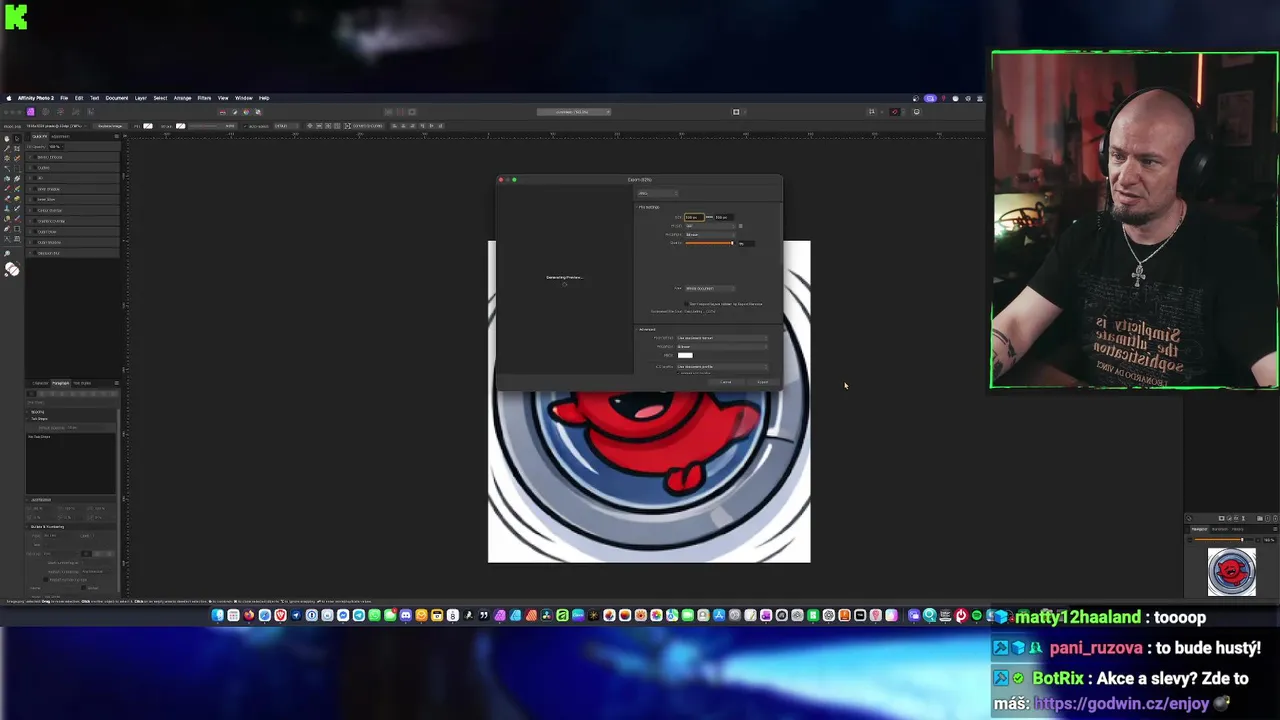
Task: Enable the Outline effect checkbox
Action: 35,168
